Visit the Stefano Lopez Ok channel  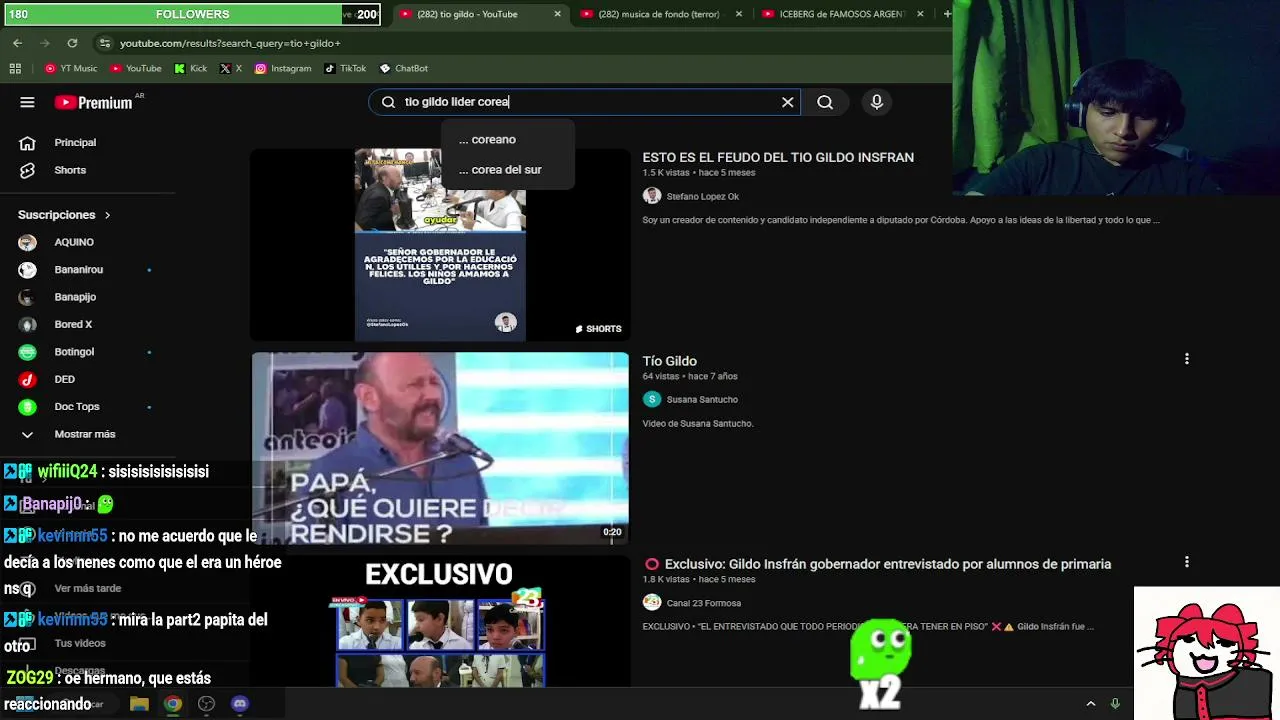pos(702,196)
